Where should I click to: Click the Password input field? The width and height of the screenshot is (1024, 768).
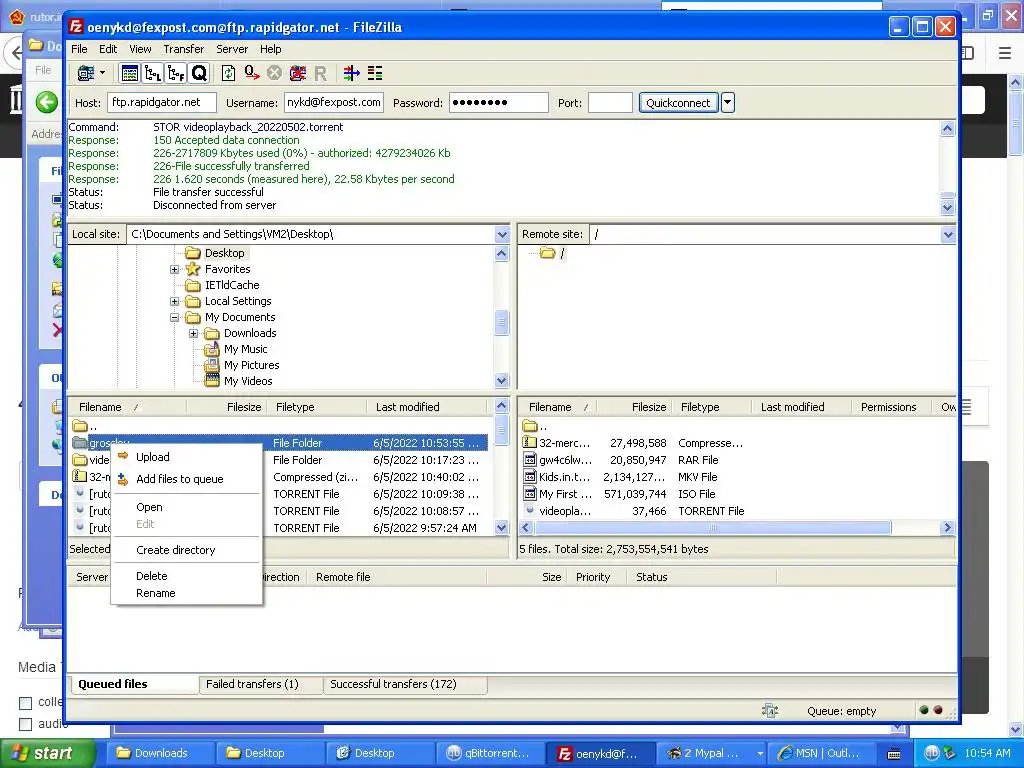tap(498, 103)
